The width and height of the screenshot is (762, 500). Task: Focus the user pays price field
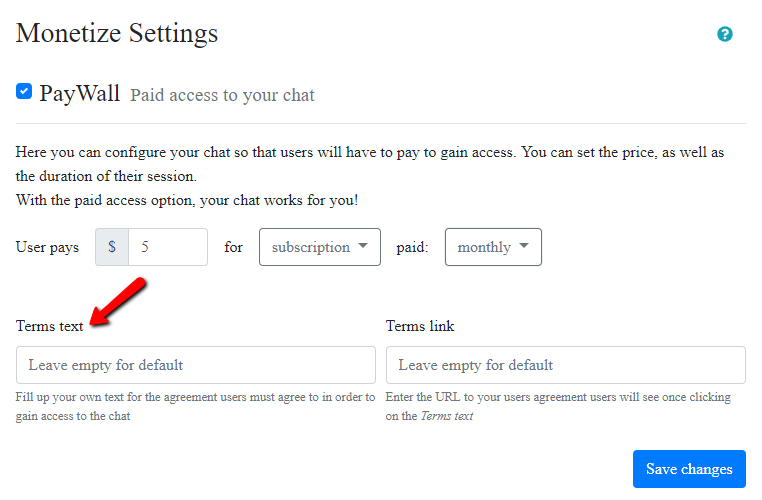tap(167, 247)
